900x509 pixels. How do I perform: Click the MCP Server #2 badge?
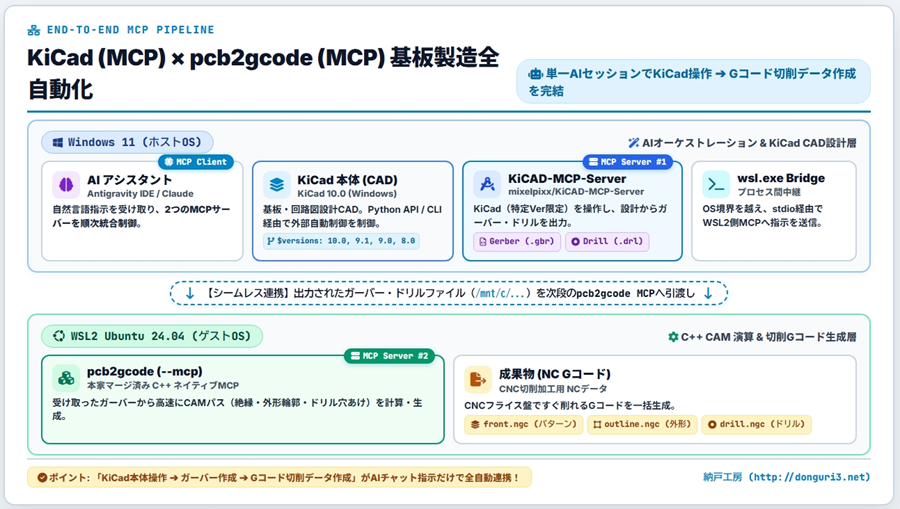(x=389, y=356)
